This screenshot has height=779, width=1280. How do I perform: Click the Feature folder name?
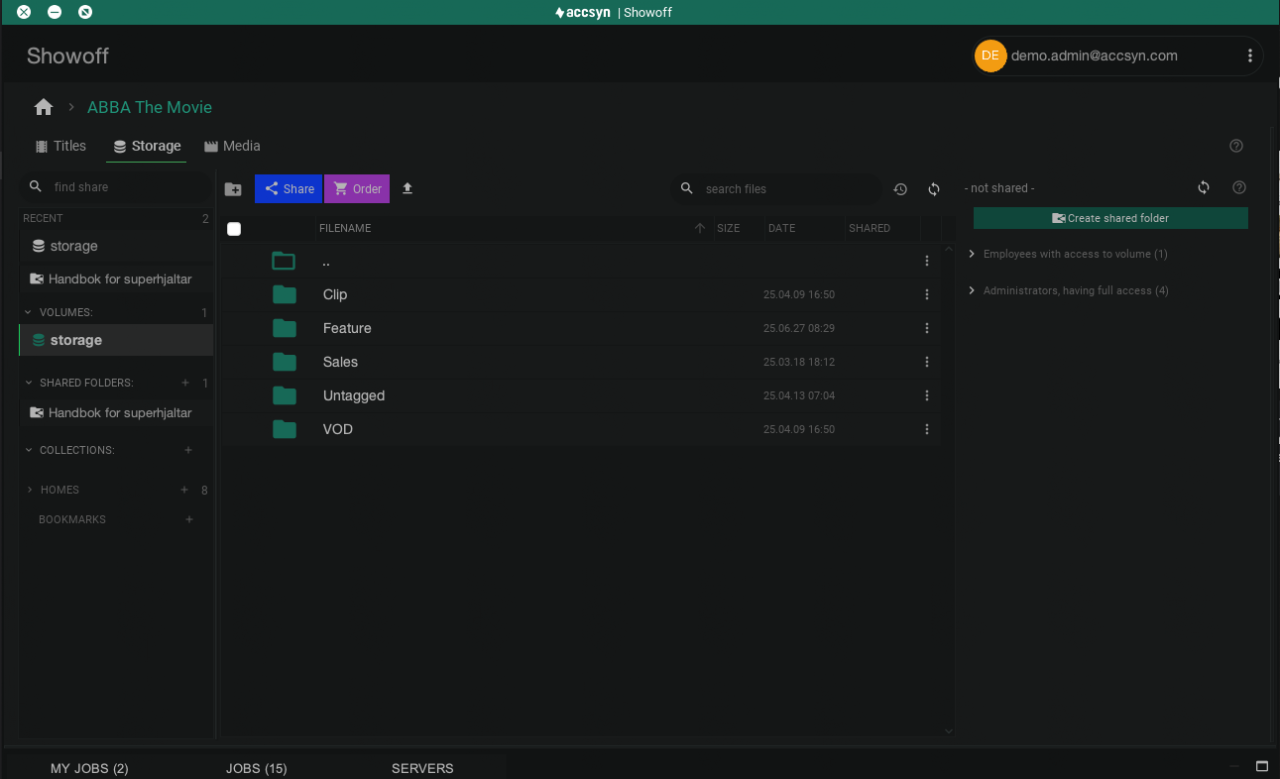(347, 328)
